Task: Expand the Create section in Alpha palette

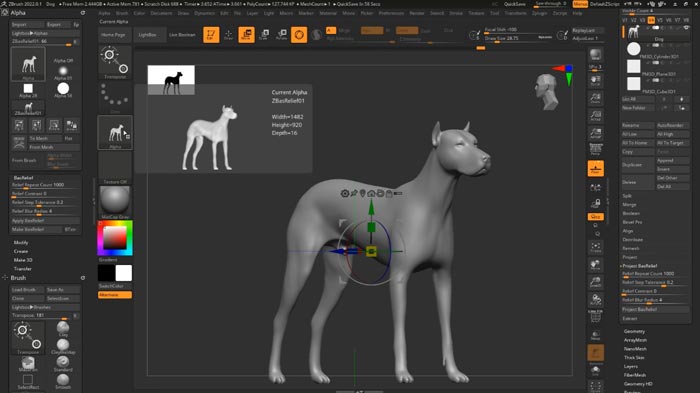Action: click(21, 251)
